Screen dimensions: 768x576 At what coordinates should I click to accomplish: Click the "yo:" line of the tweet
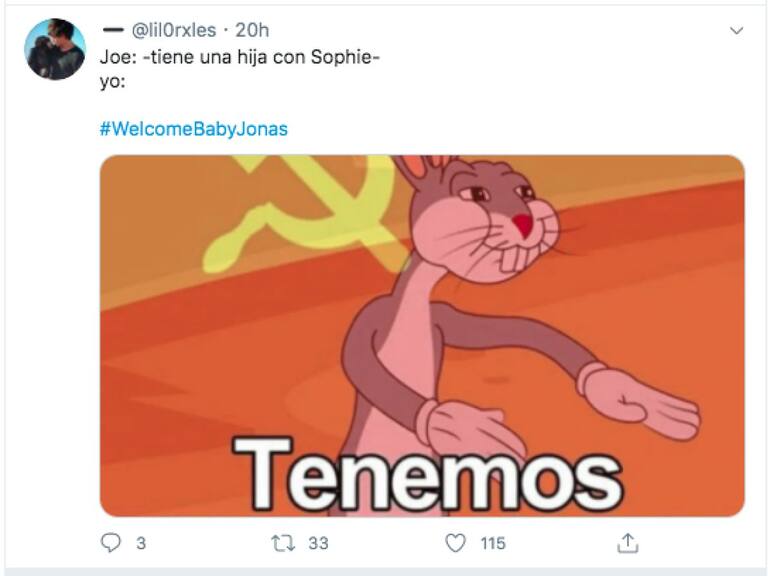(x=112, y=82)
